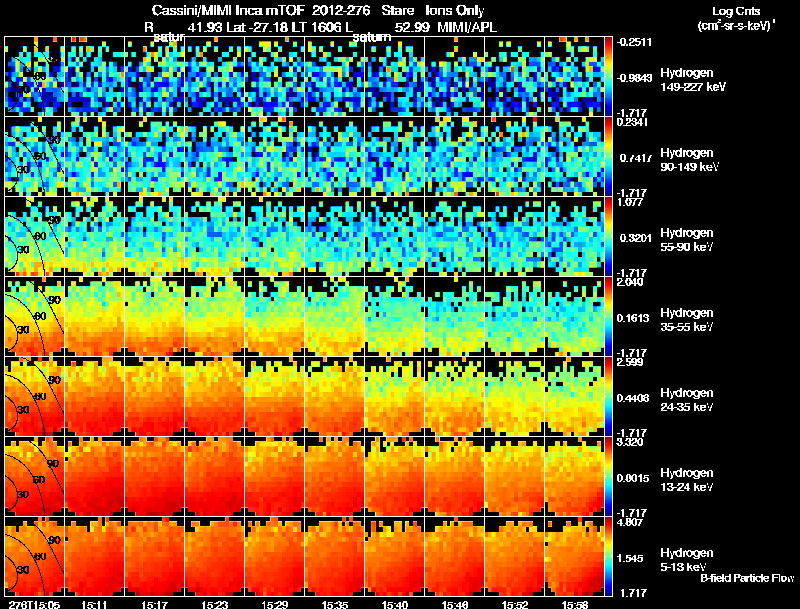Viewport: 800px width, 609px height.
Task: Click the 15:35 time label
Action: 334,604
